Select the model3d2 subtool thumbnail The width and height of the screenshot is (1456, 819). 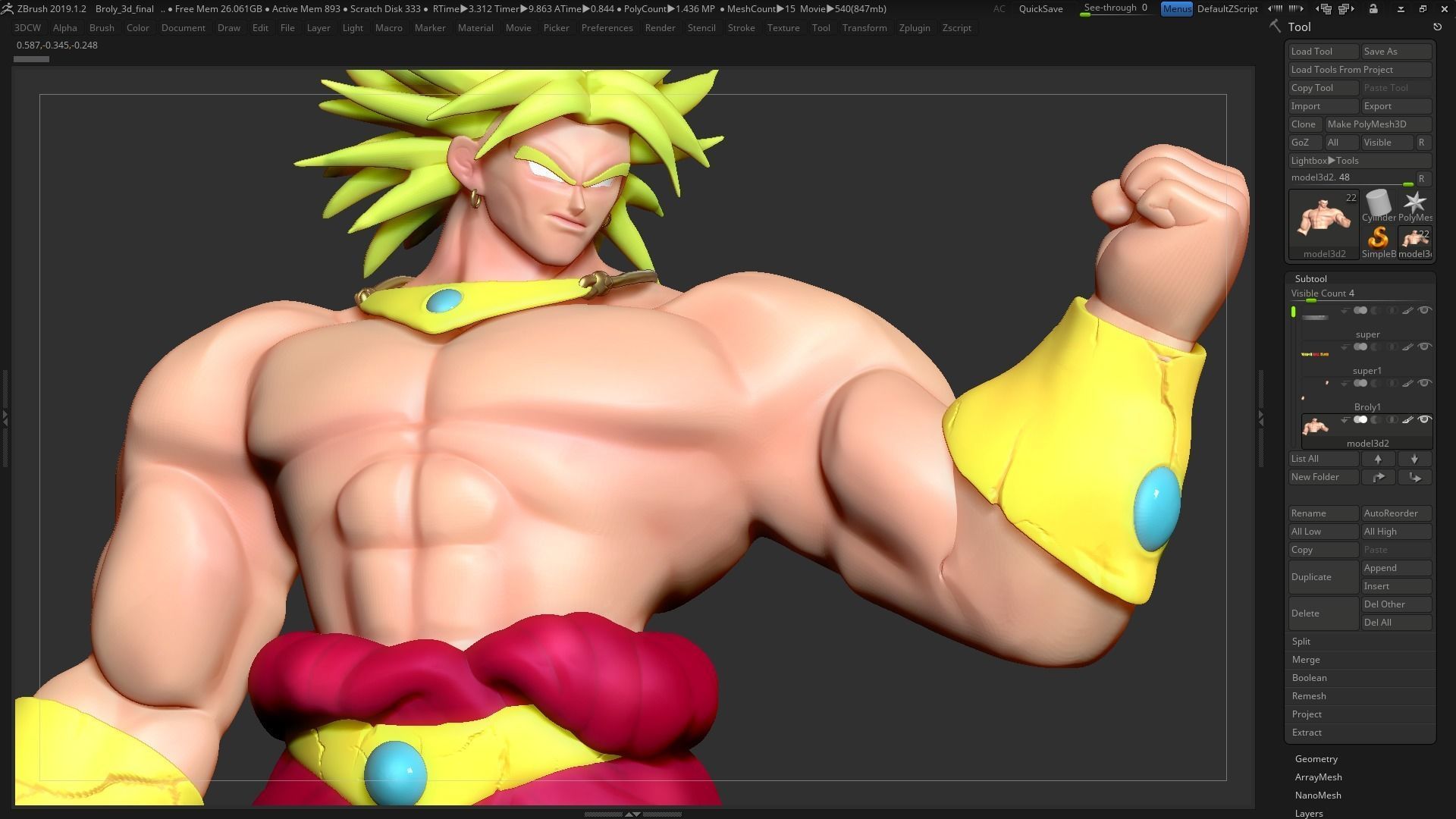click(1316, 426)
